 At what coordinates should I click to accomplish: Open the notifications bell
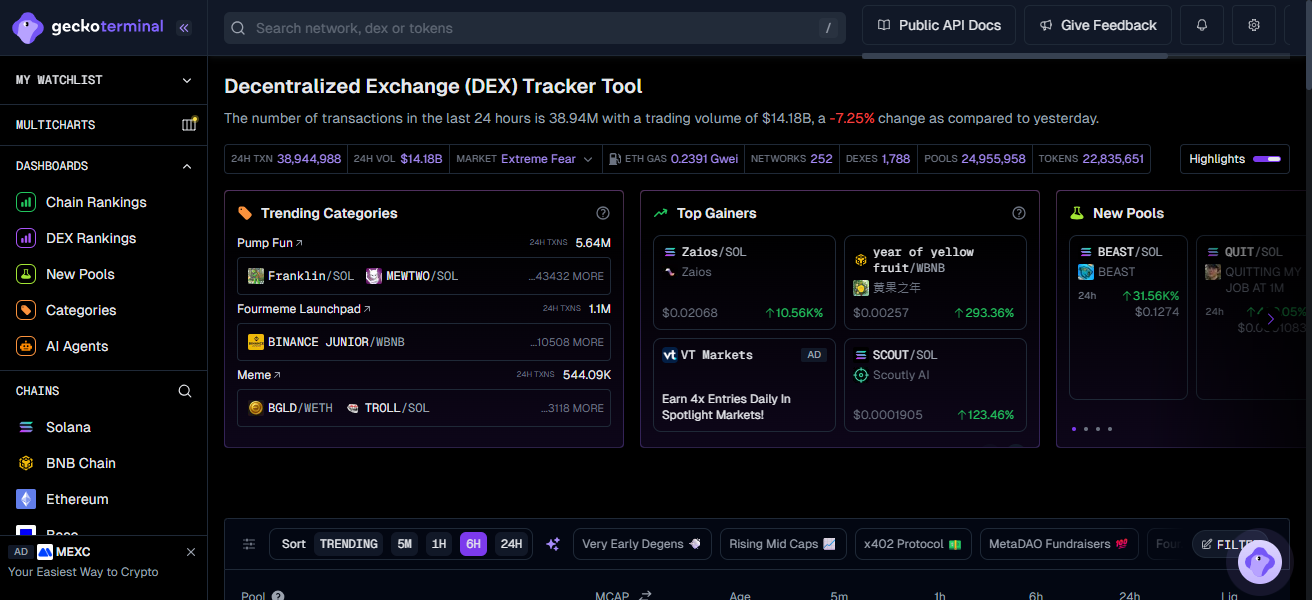pyautogui.click(x=1202, y=25)
